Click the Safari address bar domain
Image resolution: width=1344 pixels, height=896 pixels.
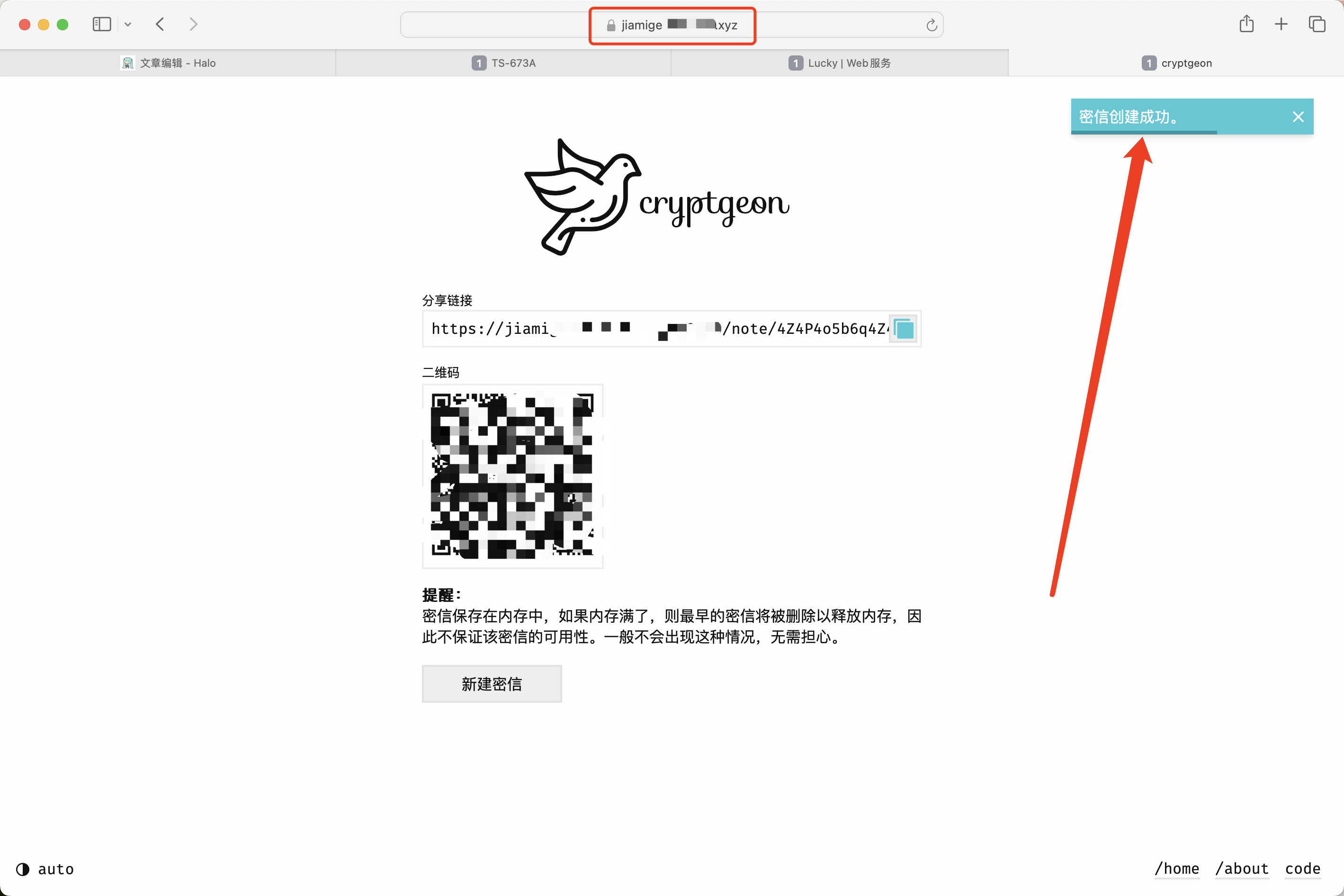pyautogui.click(x=679, y=25)
